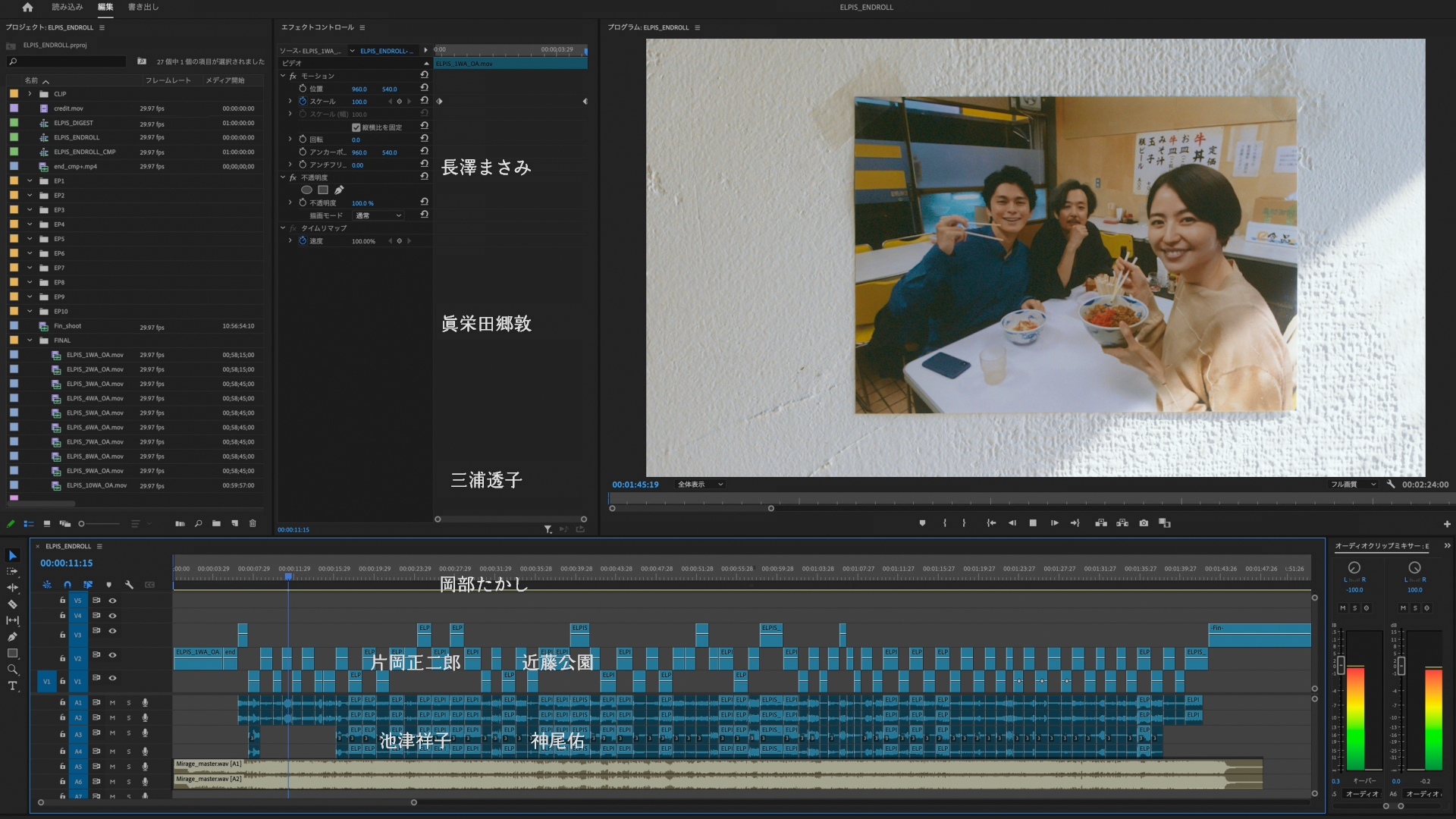Open timeline display settings wrench

point(129,585)
